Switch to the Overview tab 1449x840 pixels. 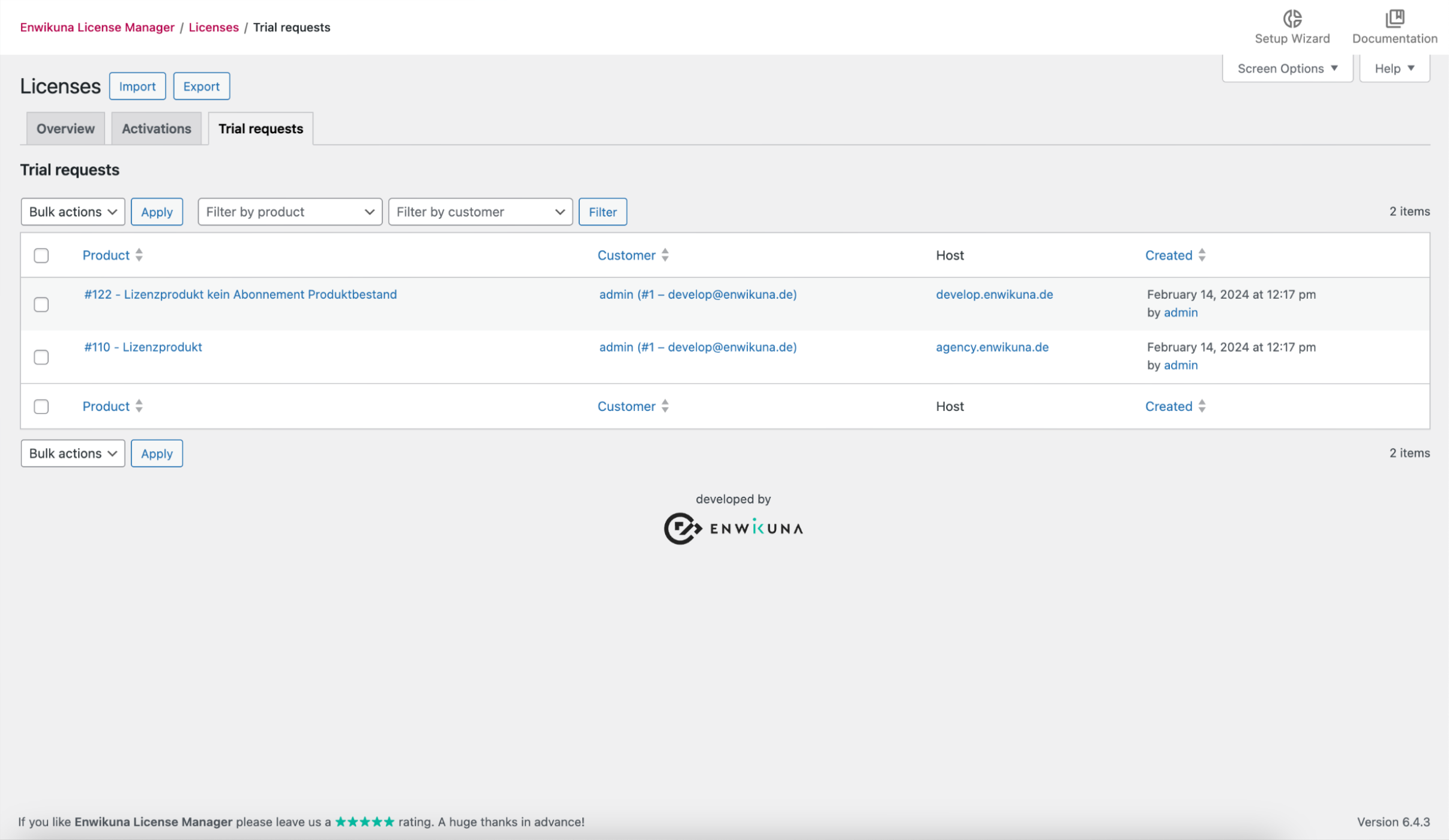pos(65,128)
